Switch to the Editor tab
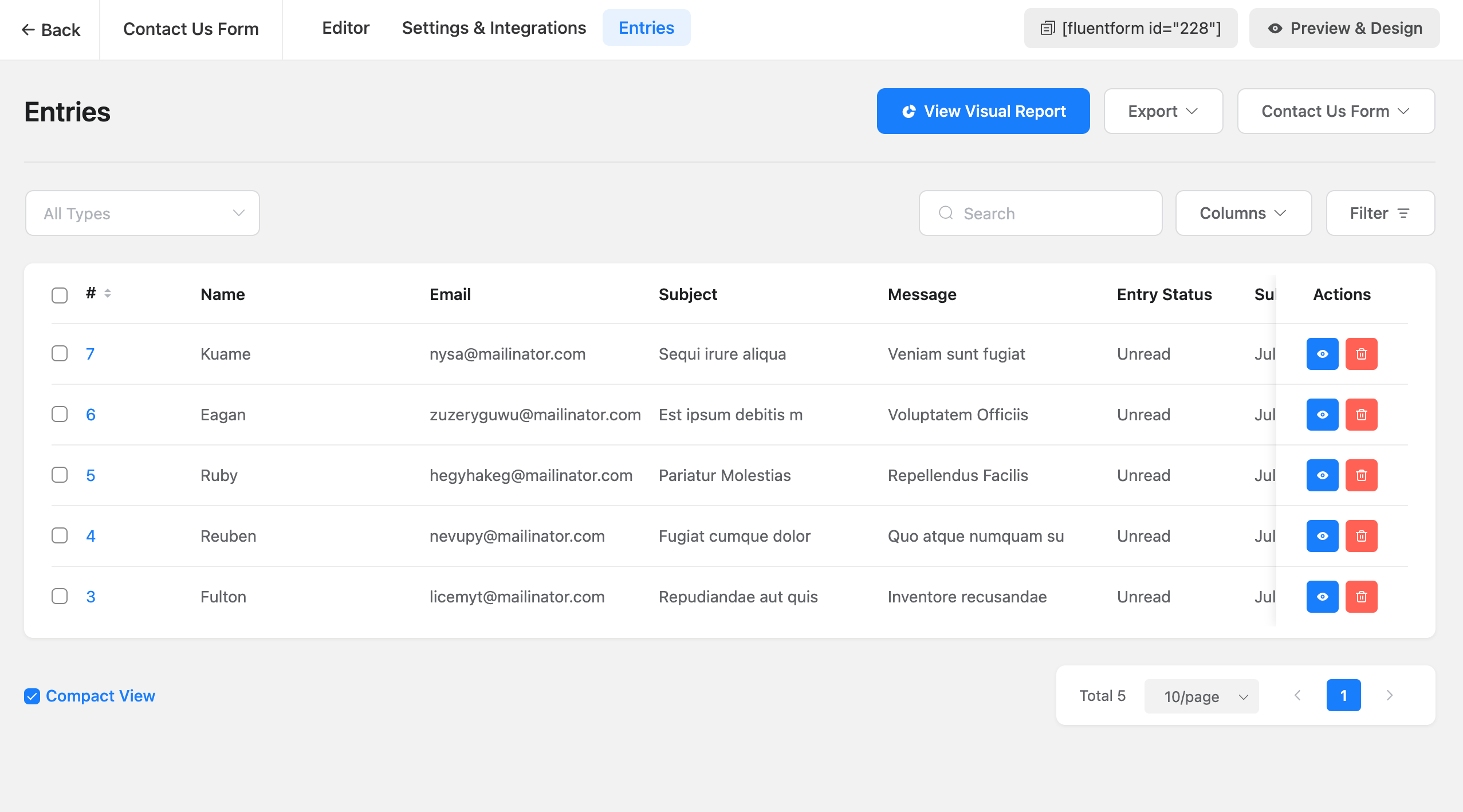The image size is (1463, 812). pos(345,28)
